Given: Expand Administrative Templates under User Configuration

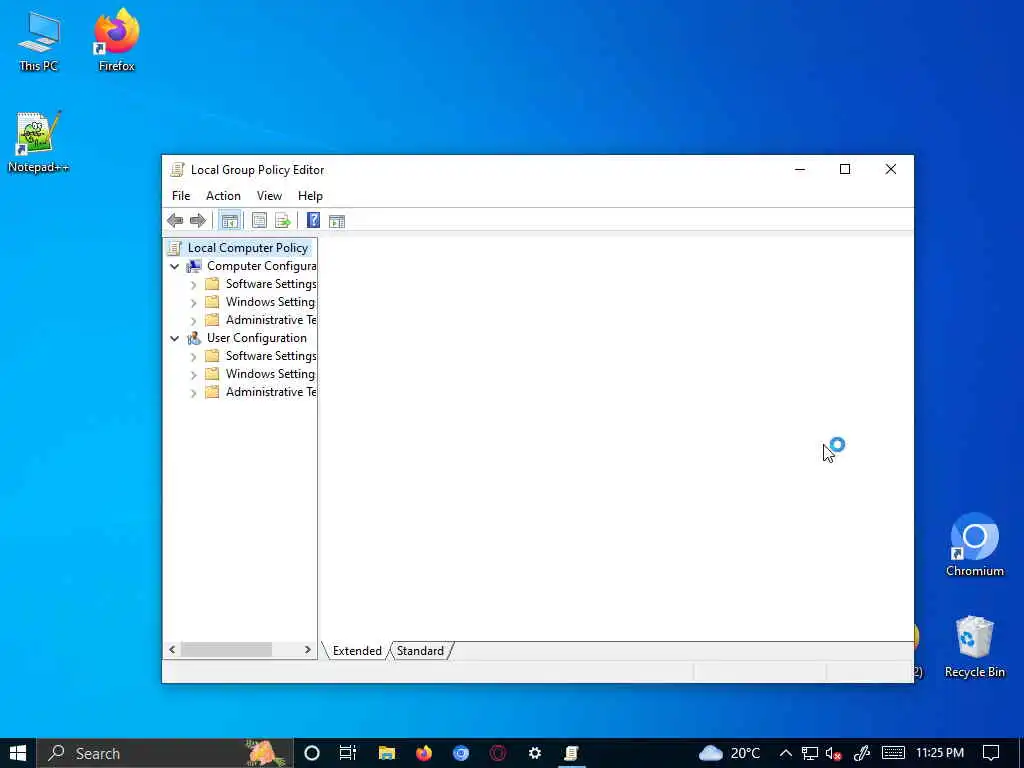Looking at the screenshot, I should point(193,392).
